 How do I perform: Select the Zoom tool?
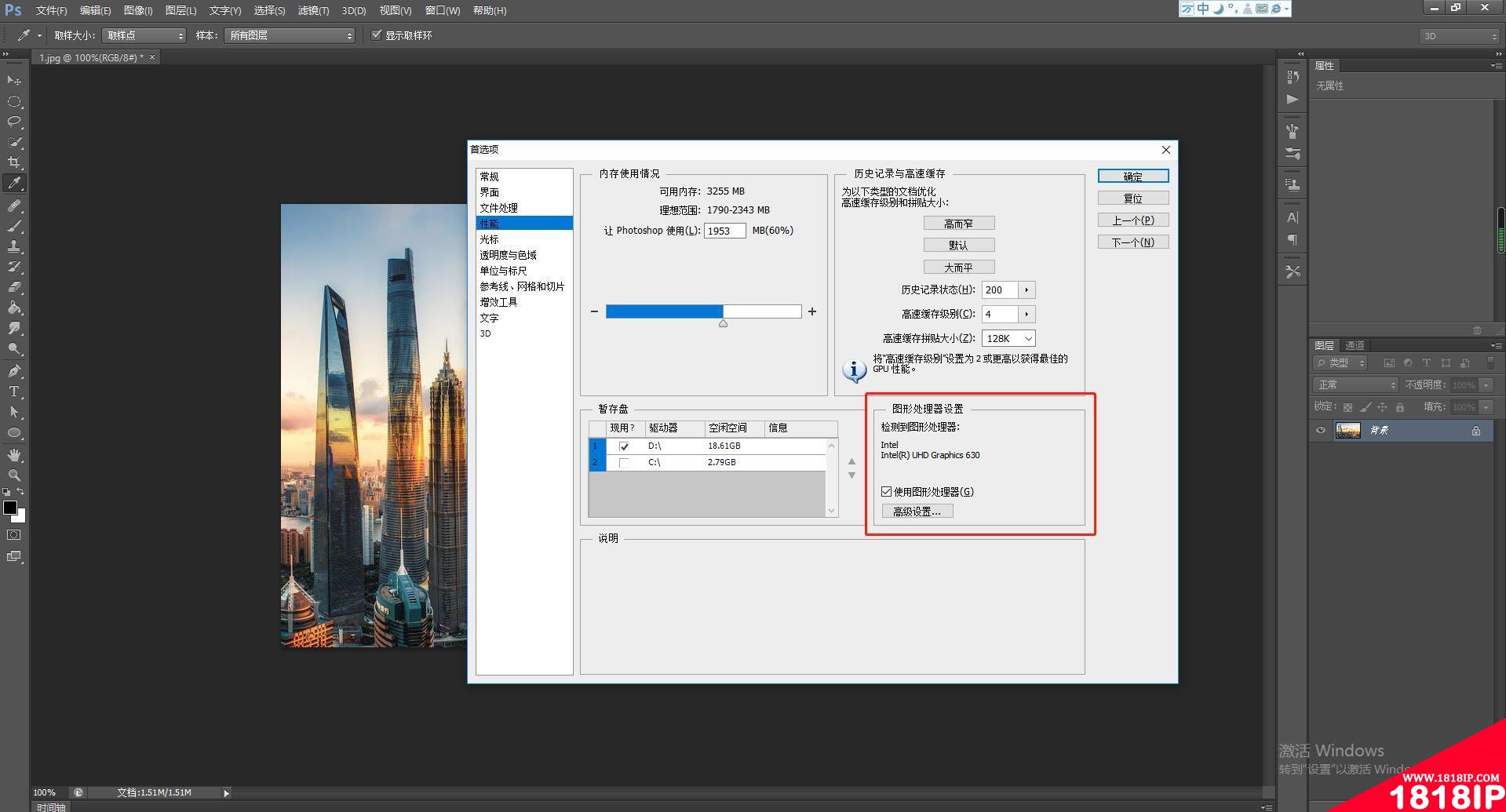coord(14,475)
